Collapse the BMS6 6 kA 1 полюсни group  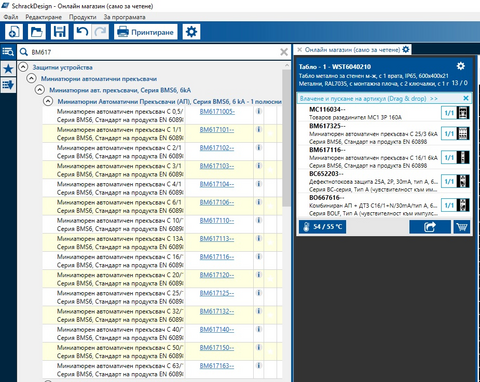[48, 101]
